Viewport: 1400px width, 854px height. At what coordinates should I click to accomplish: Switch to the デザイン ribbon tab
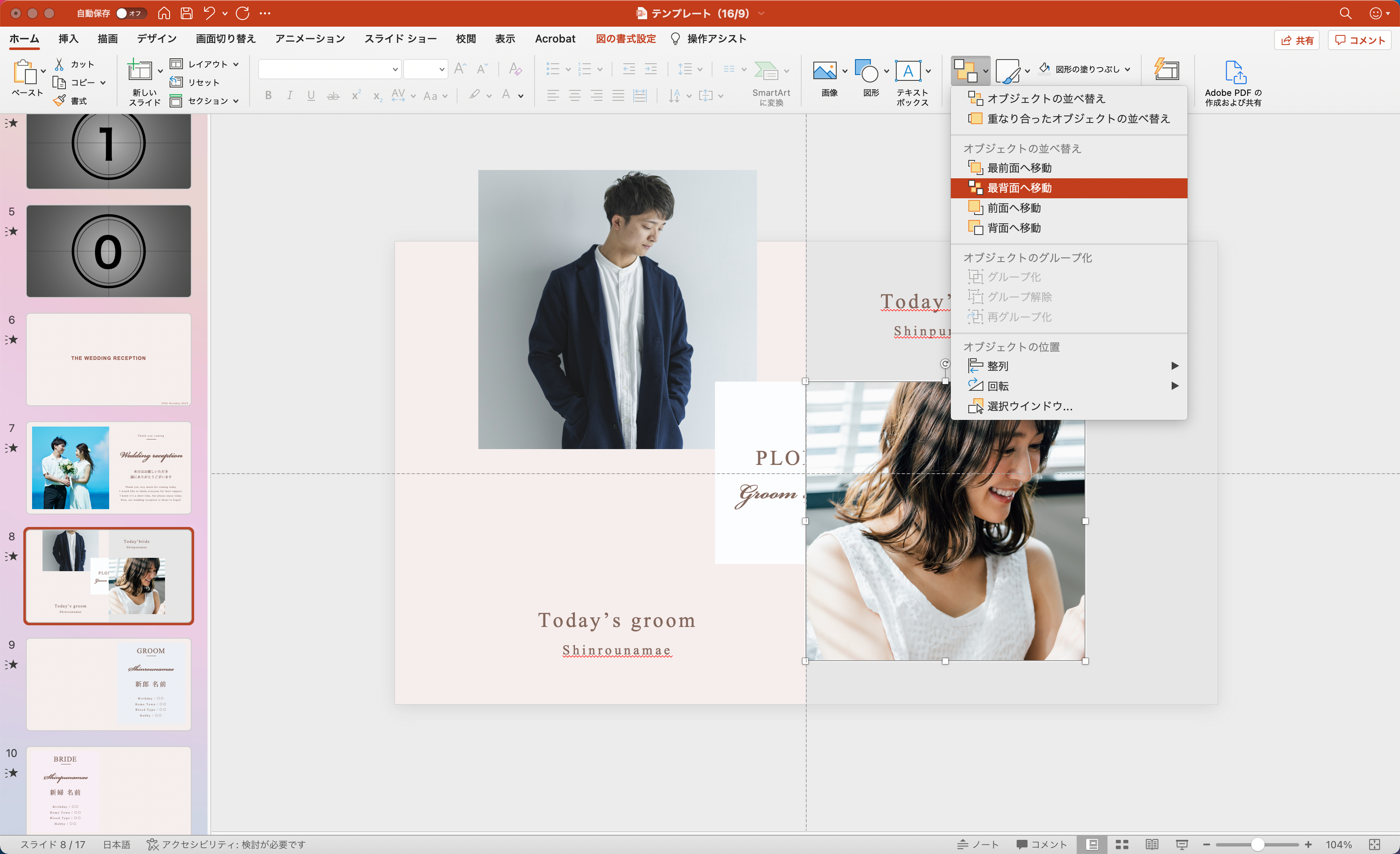click(x=156, y=39)
